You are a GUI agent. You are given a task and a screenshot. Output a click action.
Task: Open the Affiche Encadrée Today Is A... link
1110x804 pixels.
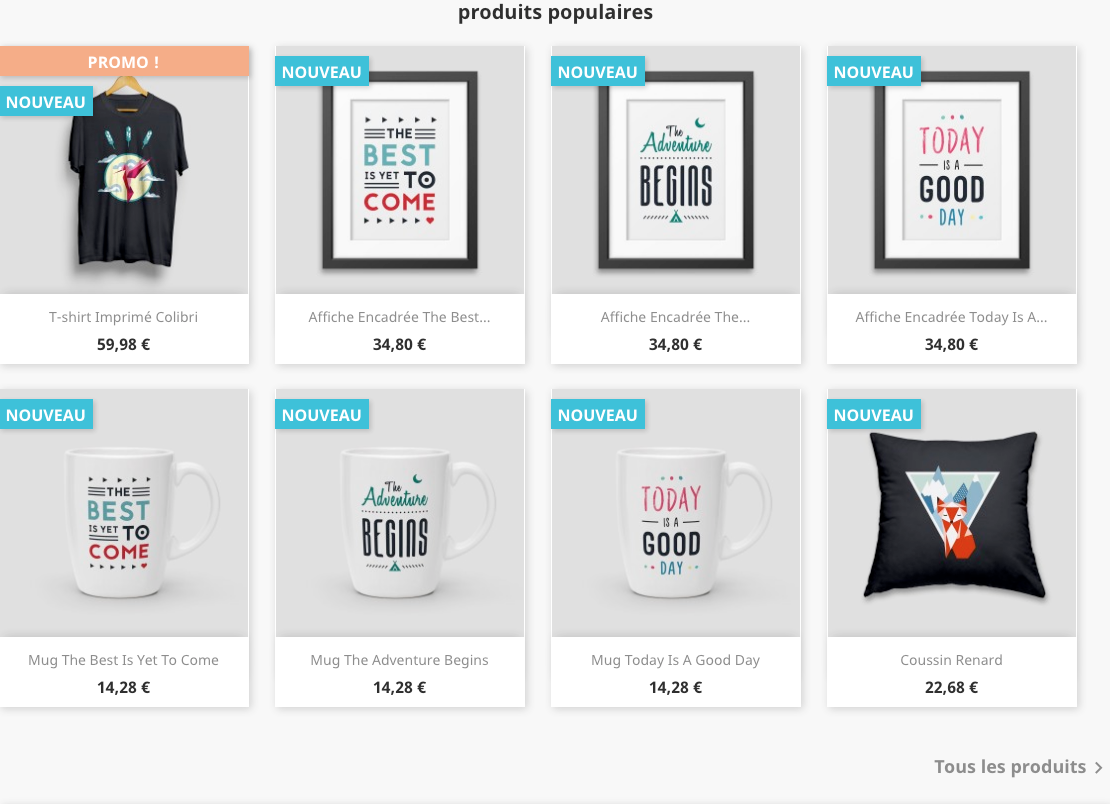pos(951,317)
